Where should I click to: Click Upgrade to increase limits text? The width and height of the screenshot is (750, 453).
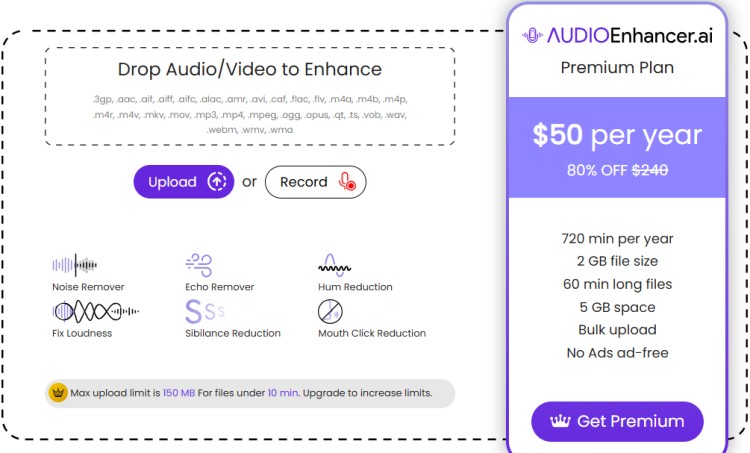[367, 393]
